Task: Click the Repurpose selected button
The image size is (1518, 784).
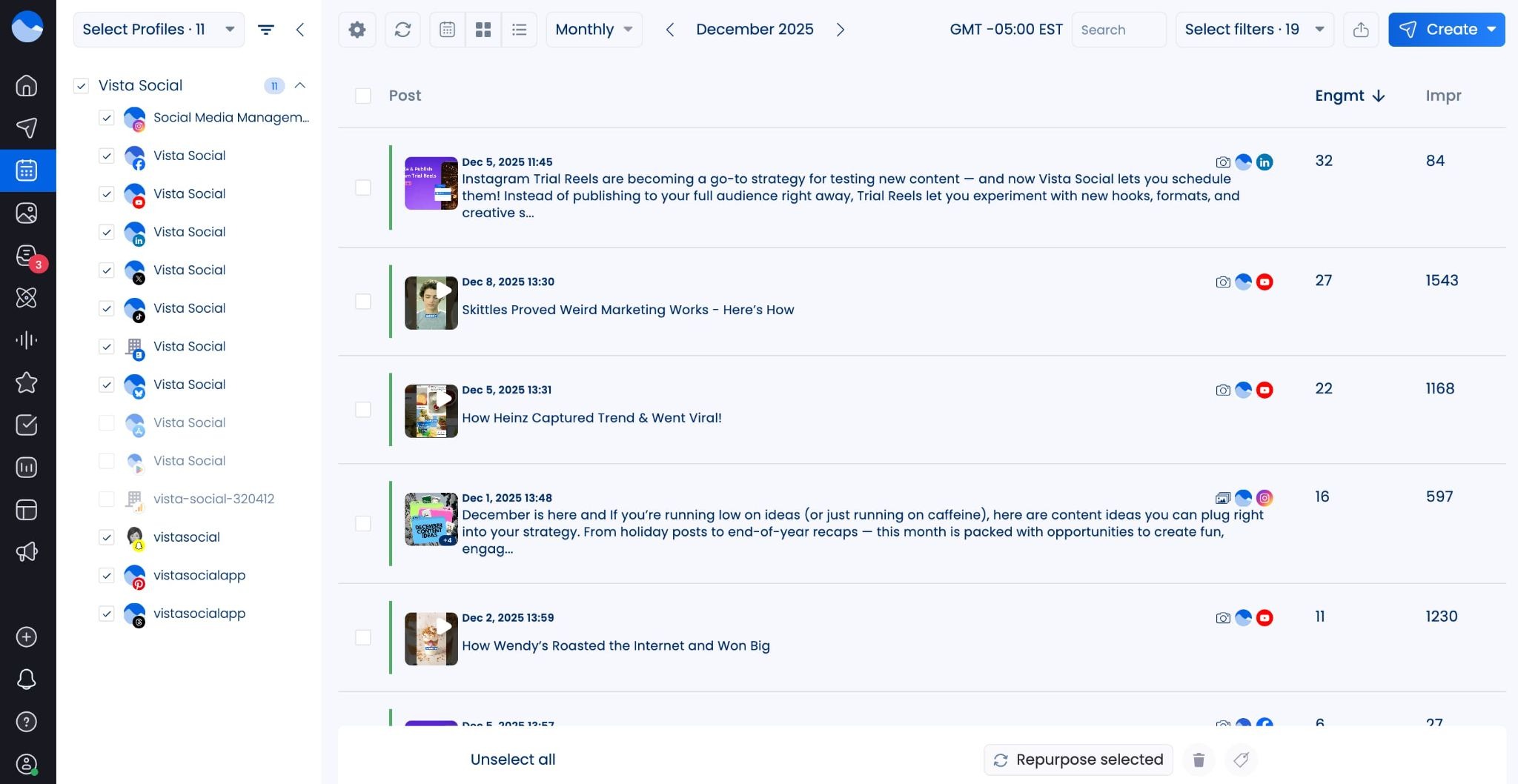Action: (x=1078, y=760)
